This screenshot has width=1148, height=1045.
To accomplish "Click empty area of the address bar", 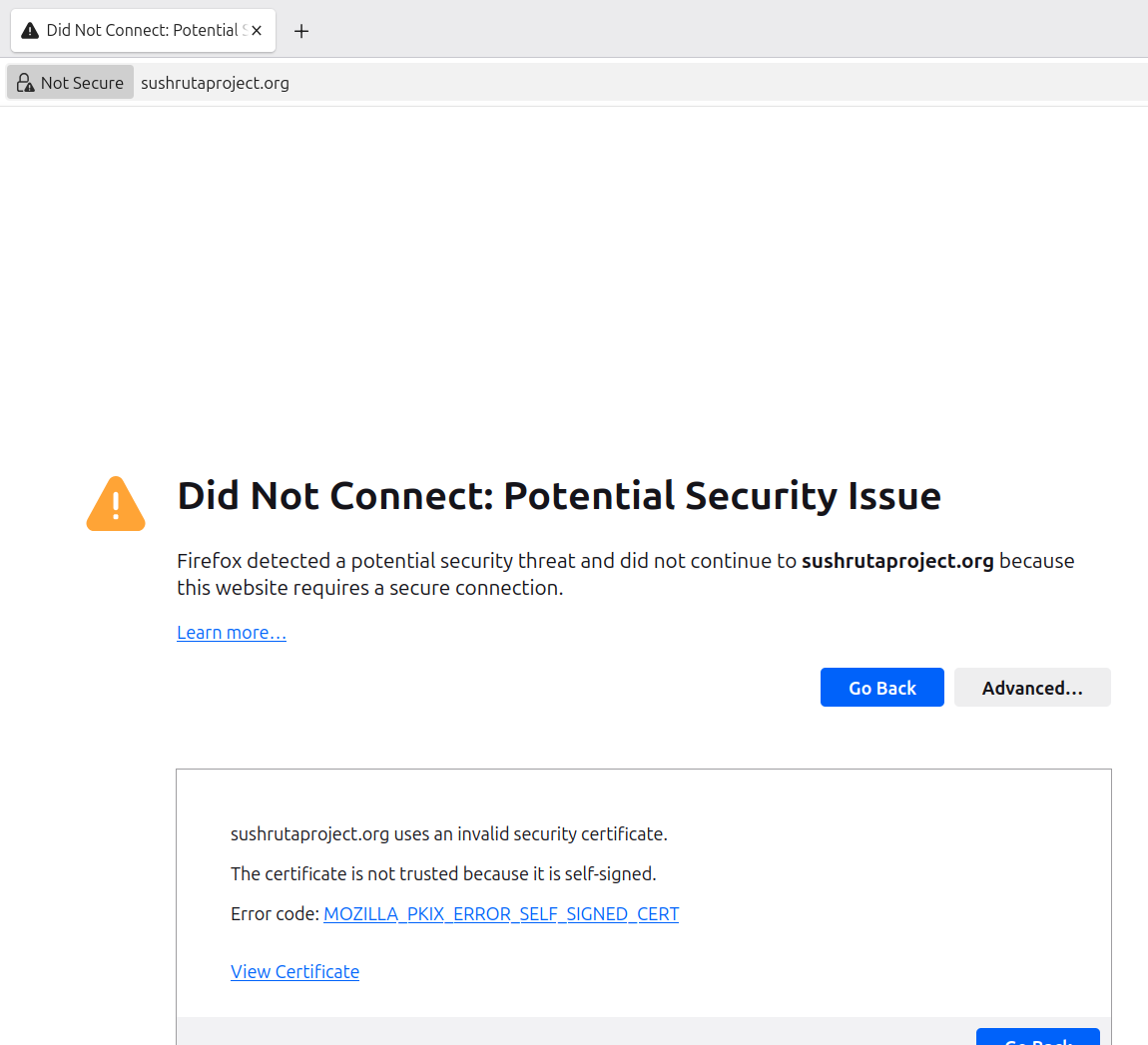I will (699, 83).
